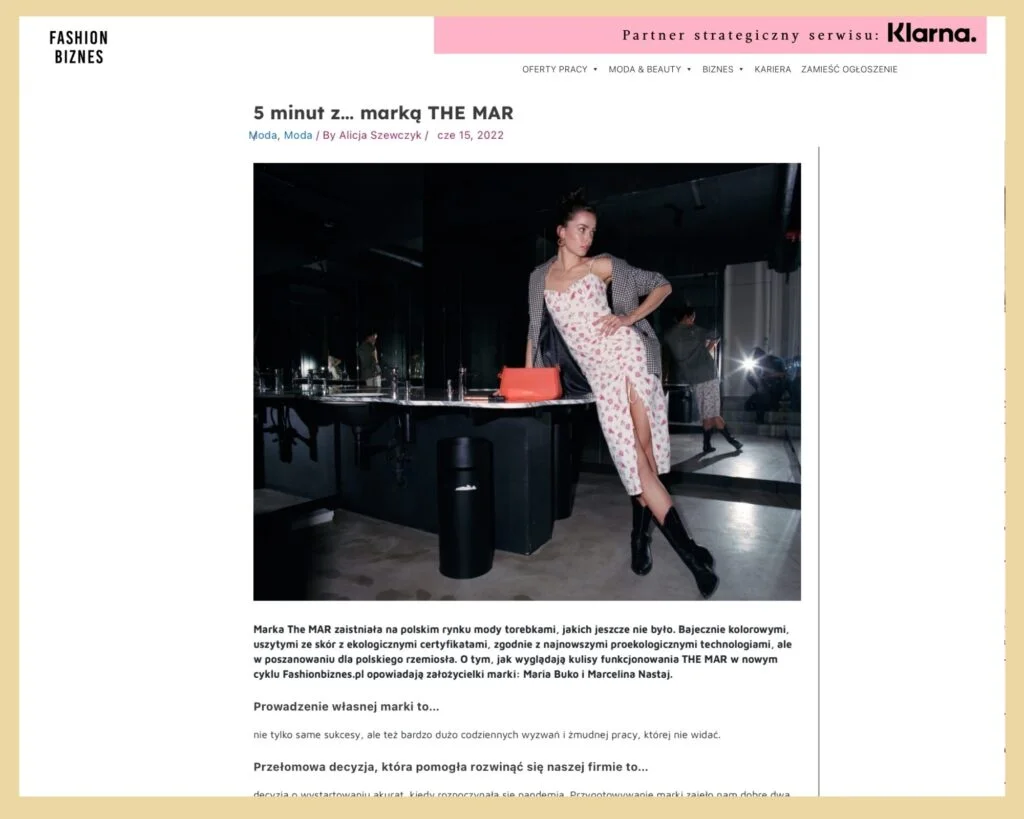Click the pink partner strategiczny banner text
Viewport: 1024px width, 819px height.
coord(751,35)
